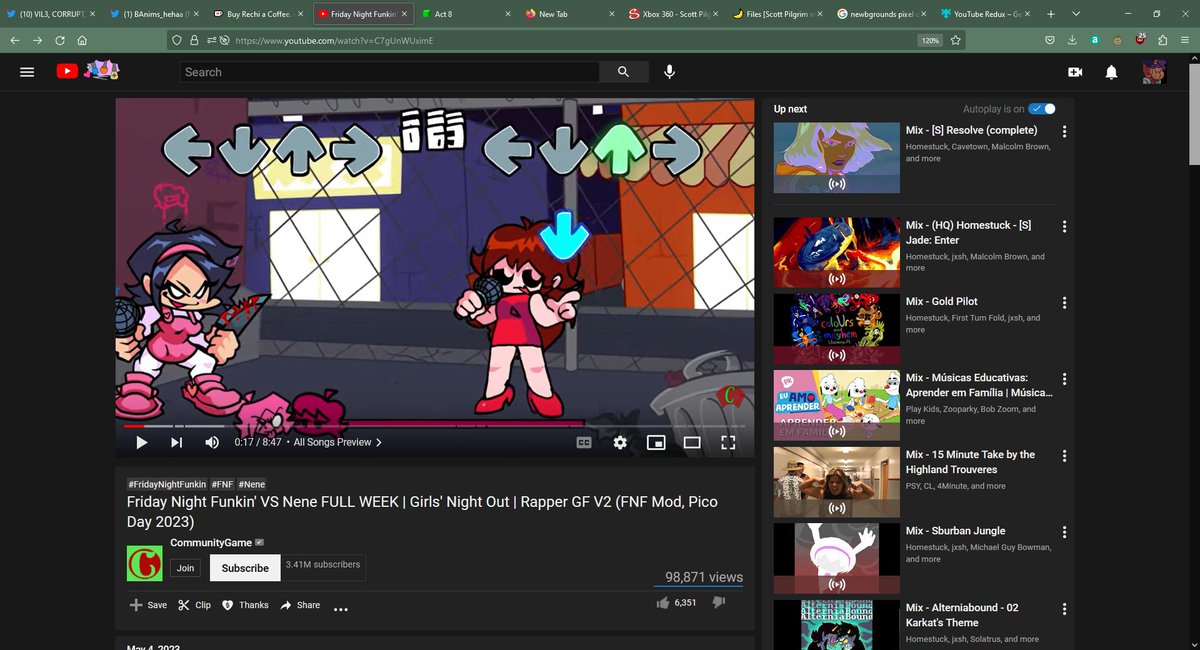Screen dimensions: 1200x650
Task: Open CommunityGame channel name link
Action: 211,542
